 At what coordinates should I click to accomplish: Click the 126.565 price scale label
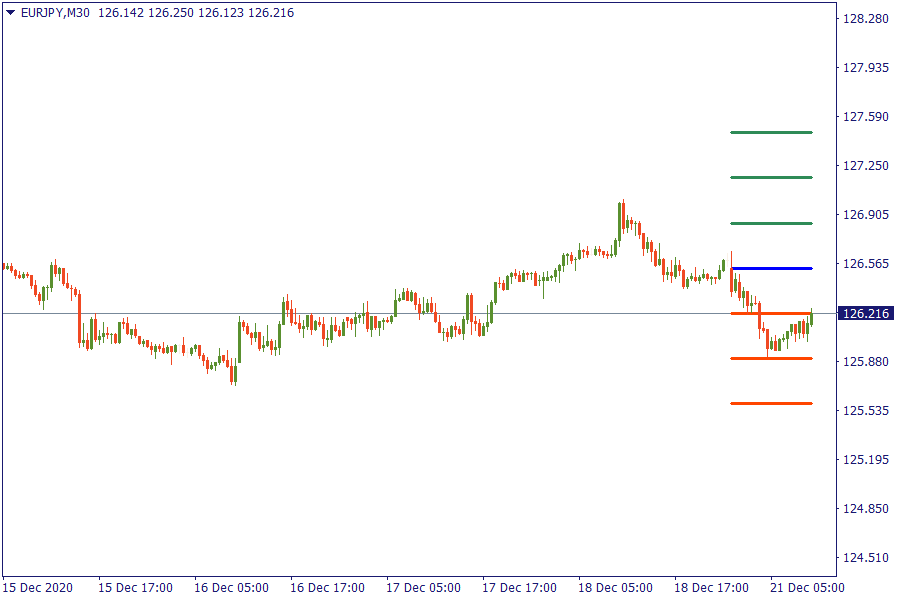(866, 264)
